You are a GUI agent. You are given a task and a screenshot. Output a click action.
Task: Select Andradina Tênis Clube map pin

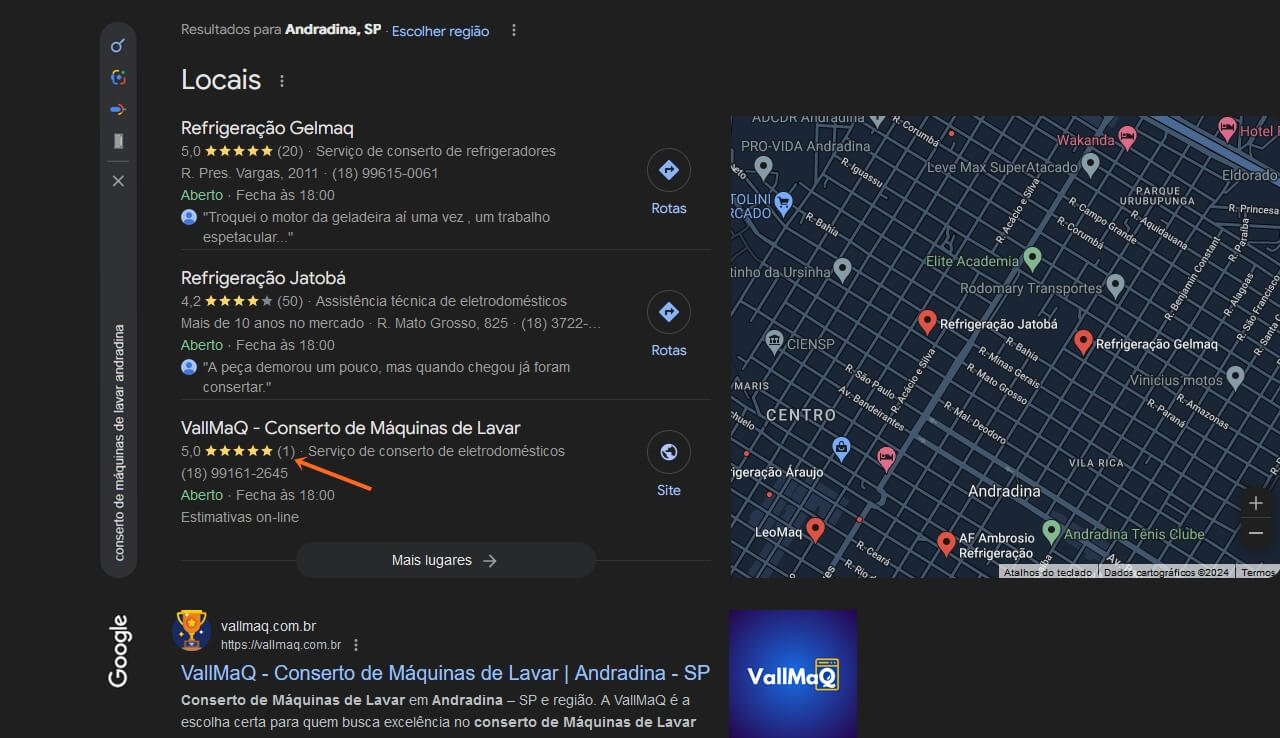1051,531
